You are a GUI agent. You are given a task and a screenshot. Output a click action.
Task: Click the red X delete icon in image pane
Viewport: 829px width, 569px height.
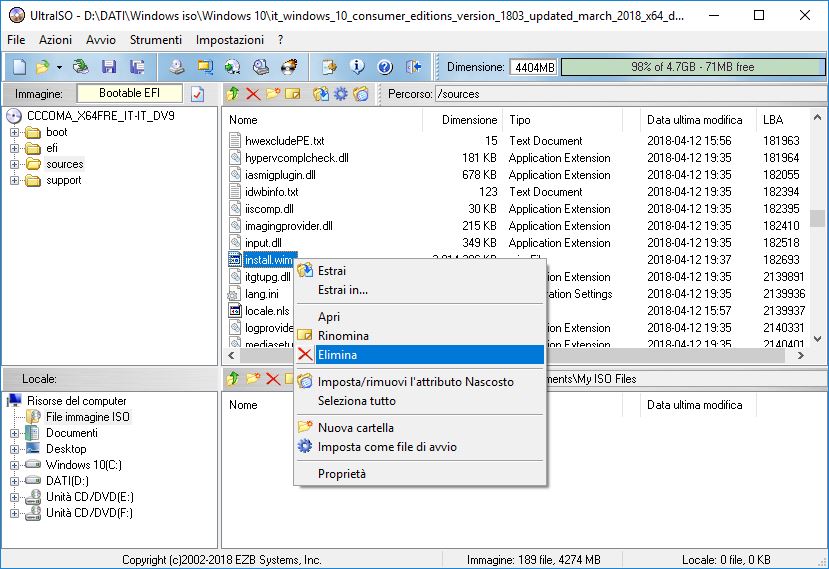[253, 94]
